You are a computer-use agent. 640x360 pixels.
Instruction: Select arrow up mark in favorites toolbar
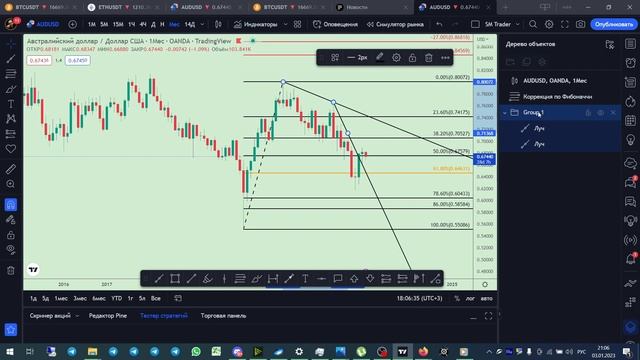click(354, 279)
